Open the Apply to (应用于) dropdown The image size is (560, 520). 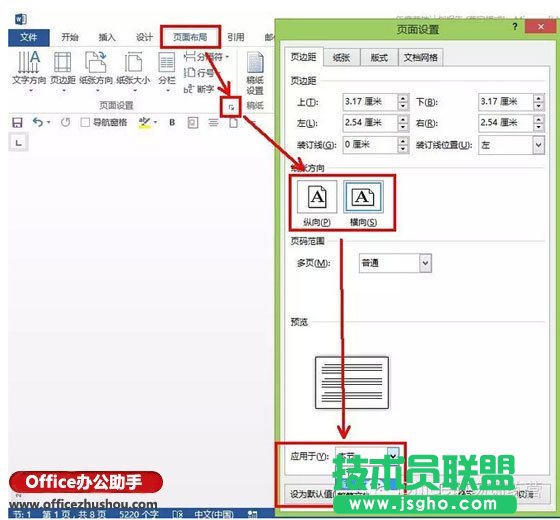(367, 456)
